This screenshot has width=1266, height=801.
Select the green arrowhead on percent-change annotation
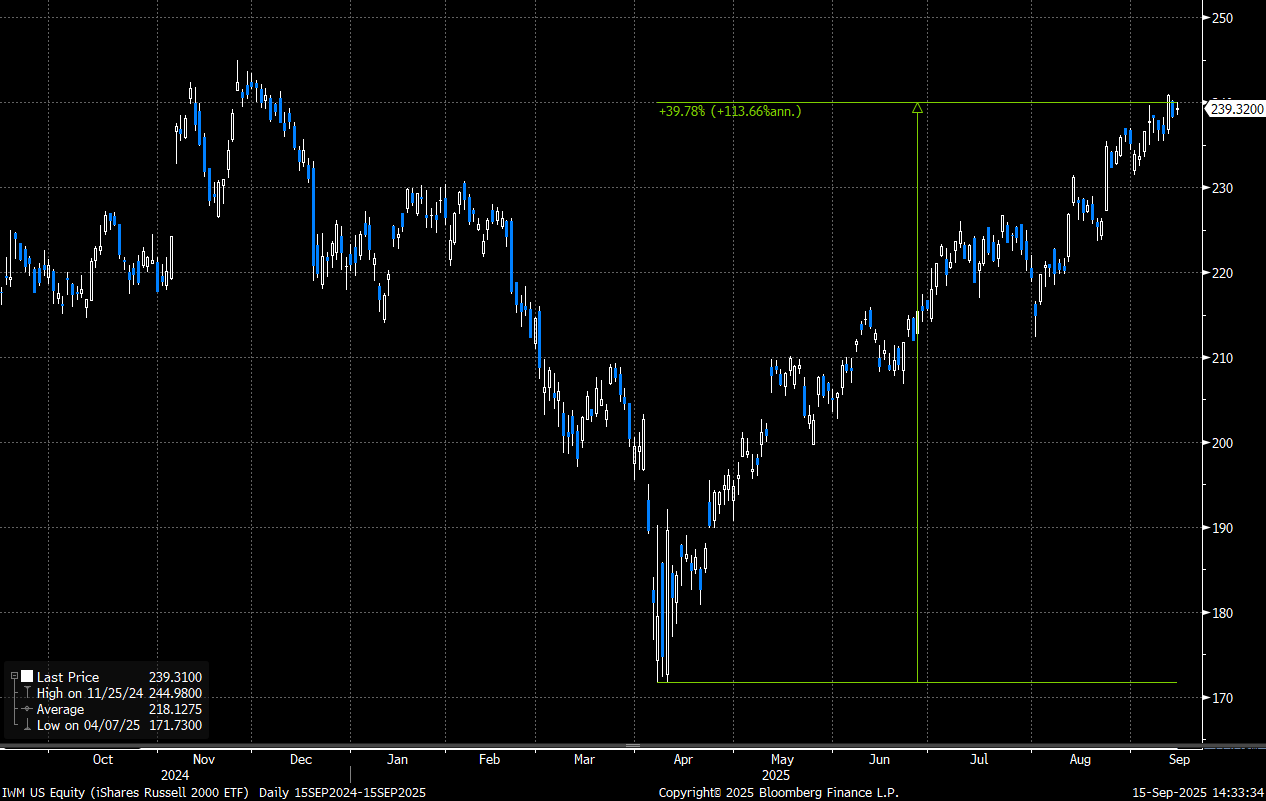(x=917, y=107)
